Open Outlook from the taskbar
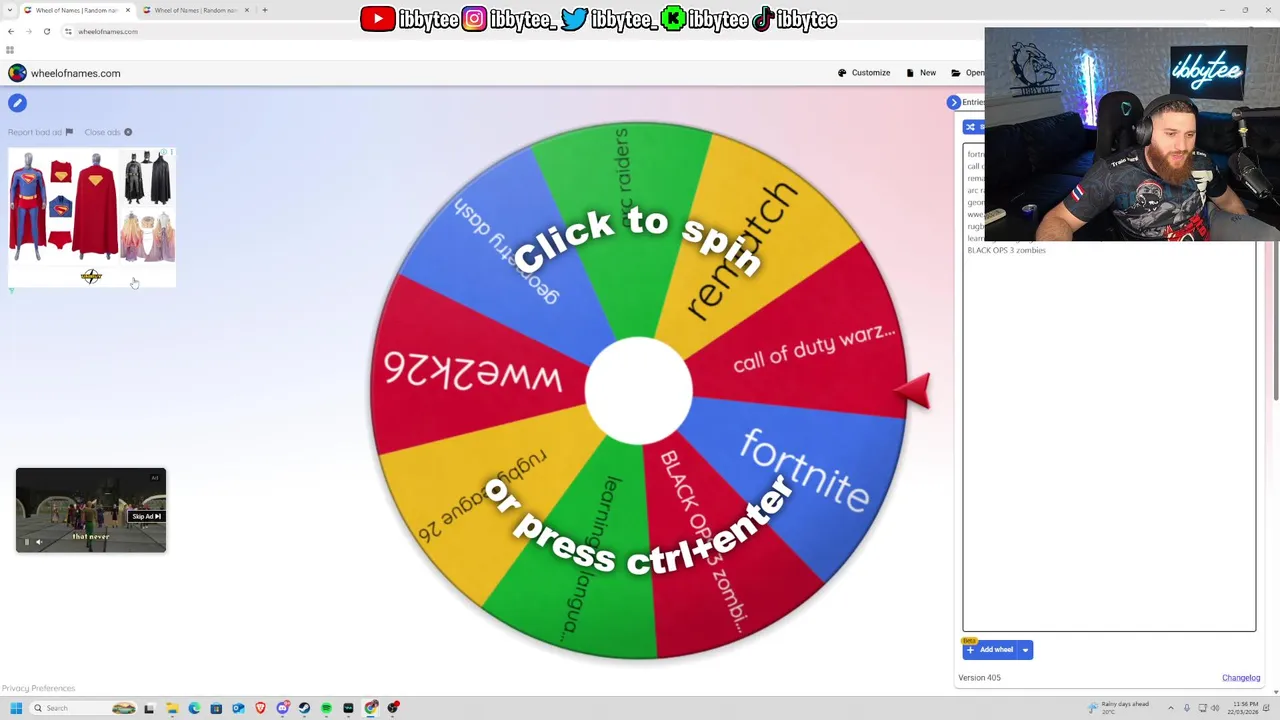The image size is (1280, 720). (x=238, y=708)
